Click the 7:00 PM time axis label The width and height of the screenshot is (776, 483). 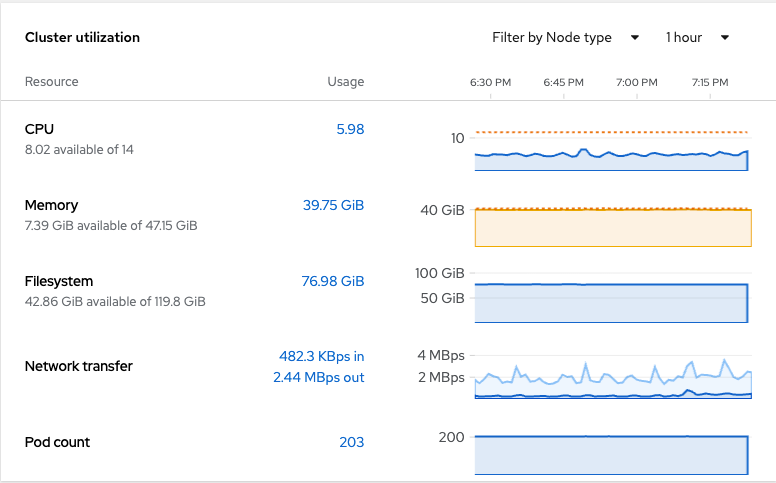[x=636, y=82]
